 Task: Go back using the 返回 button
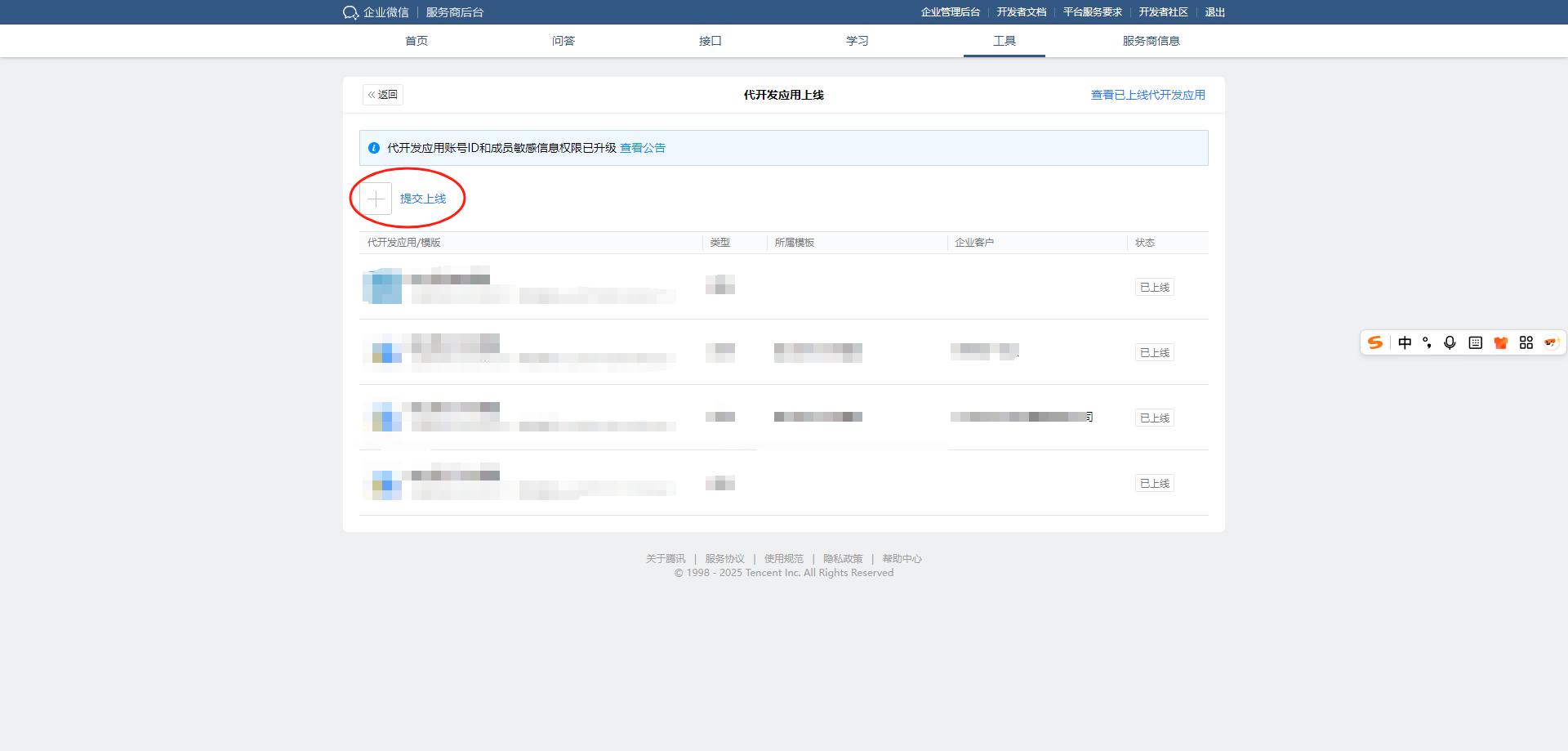[x=383, y=95]
